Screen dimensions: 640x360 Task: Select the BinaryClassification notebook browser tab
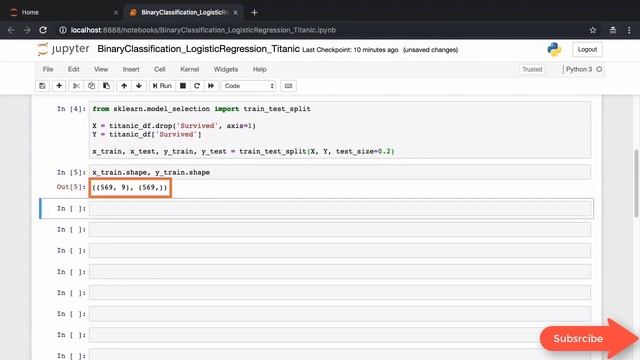(x=184, y=12)
